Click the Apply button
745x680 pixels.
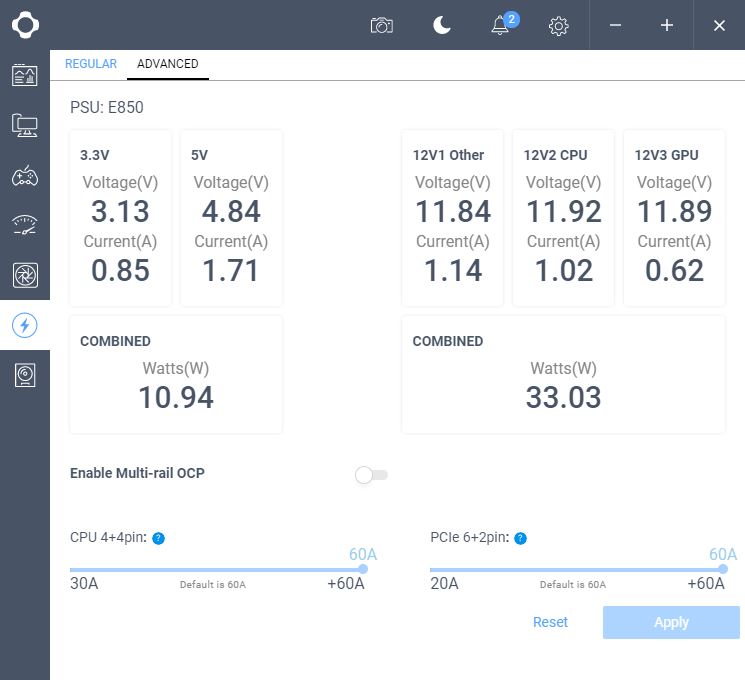pyautogui.click(x=671, y=623)
